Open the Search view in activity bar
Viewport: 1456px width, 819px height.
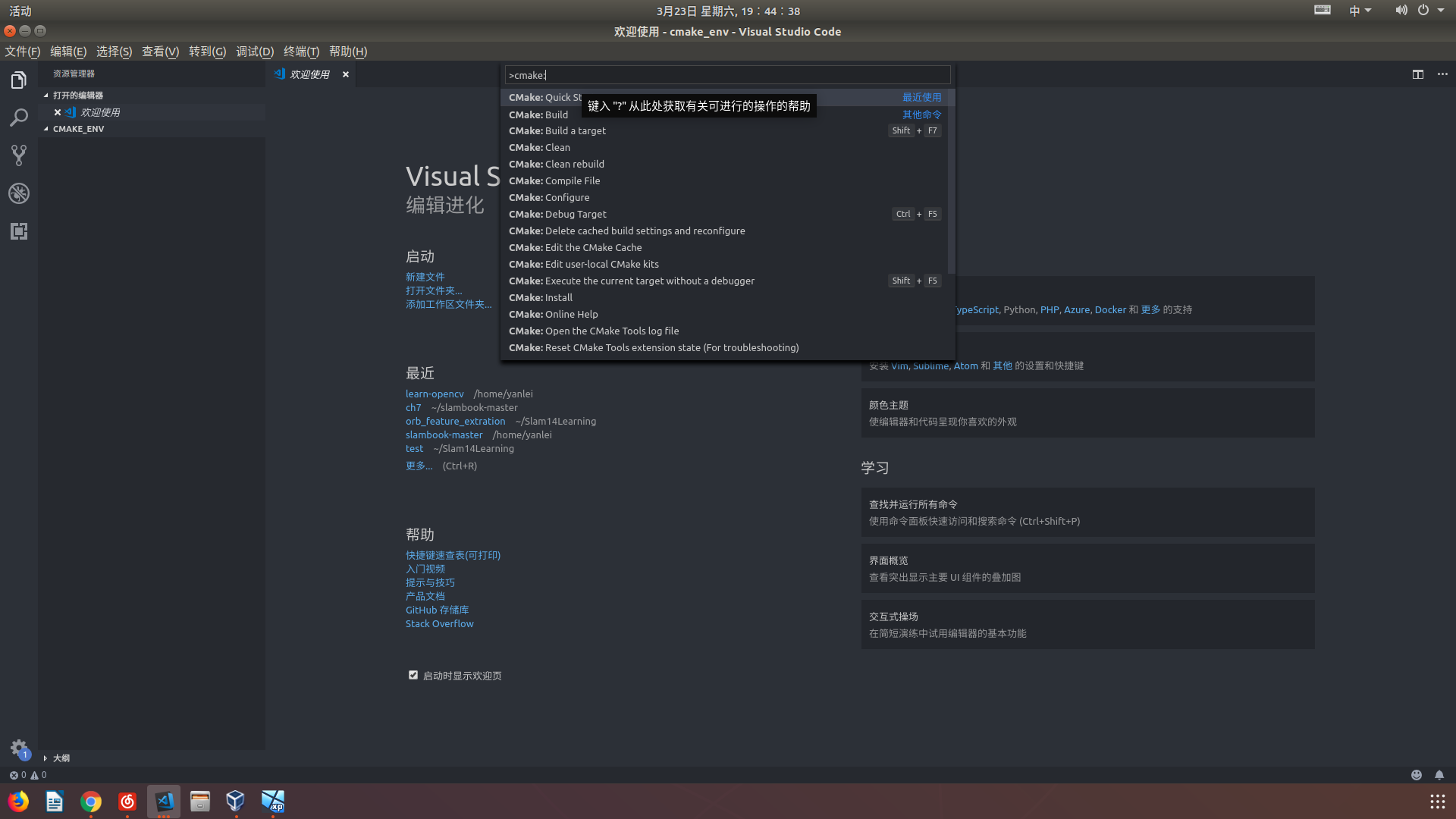point(19,118)
